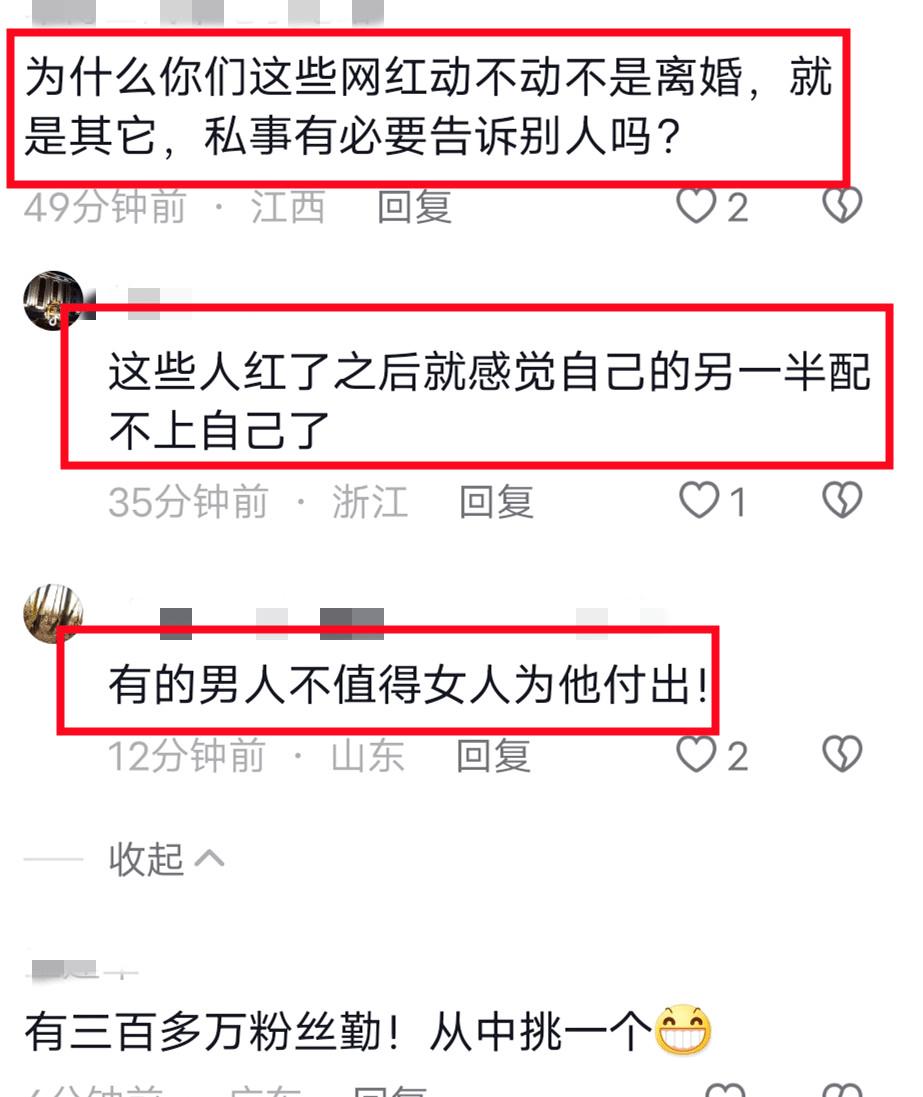Screen dimensions: 923x1097
Task: Click 回复 under the Zhejiang comment
Action: 497,502
